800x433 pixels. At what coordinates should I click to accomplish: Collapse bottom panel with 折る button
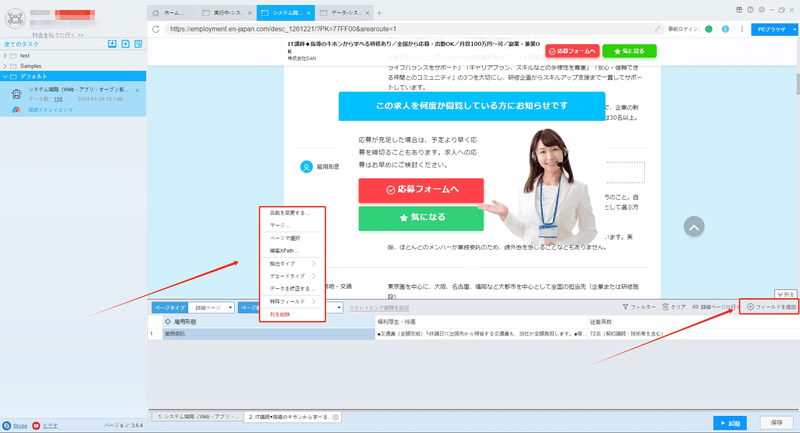point(786,294)
